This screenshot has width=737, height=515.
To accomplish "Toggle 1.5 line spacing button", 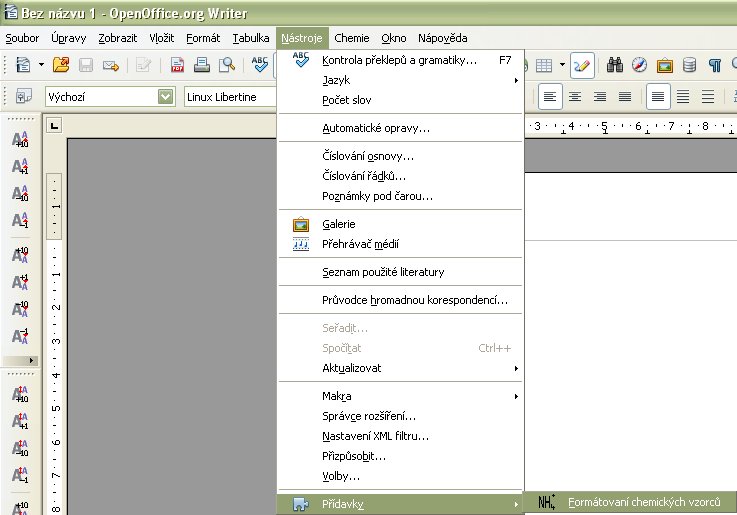I will [x=683, y=97].
